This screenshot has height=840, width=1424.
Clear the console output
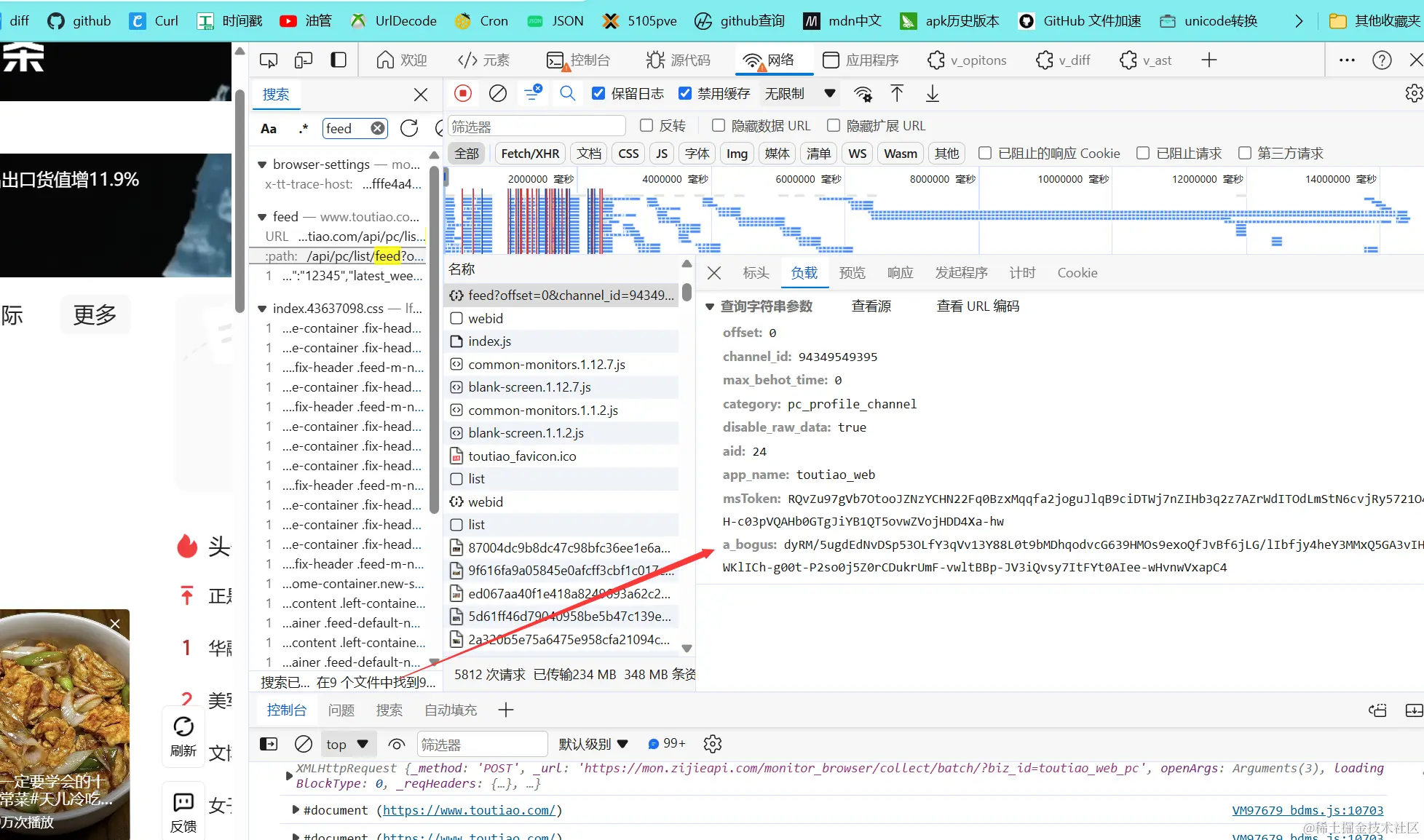pos(304,744)
